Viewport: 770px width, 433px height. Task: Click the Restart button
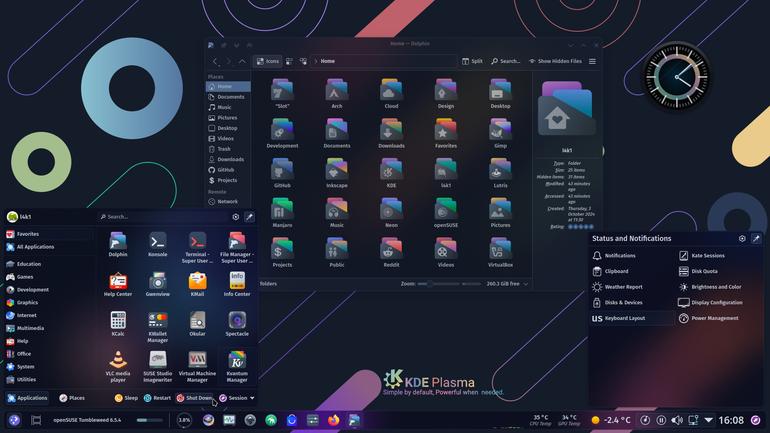pyautogui.click(x=157, y=398)
